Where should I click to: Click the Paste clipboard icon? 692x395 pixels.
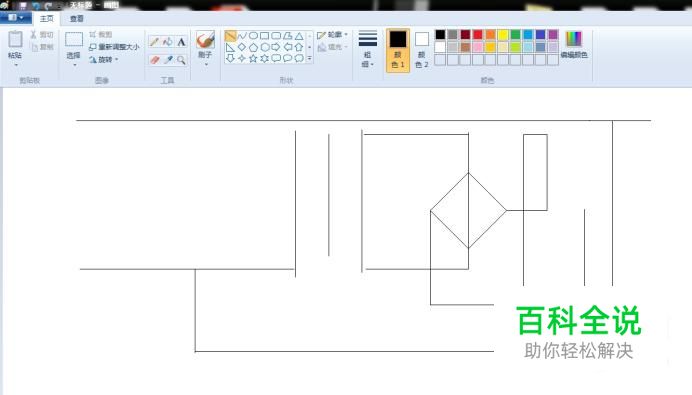[x=15, y=40]
